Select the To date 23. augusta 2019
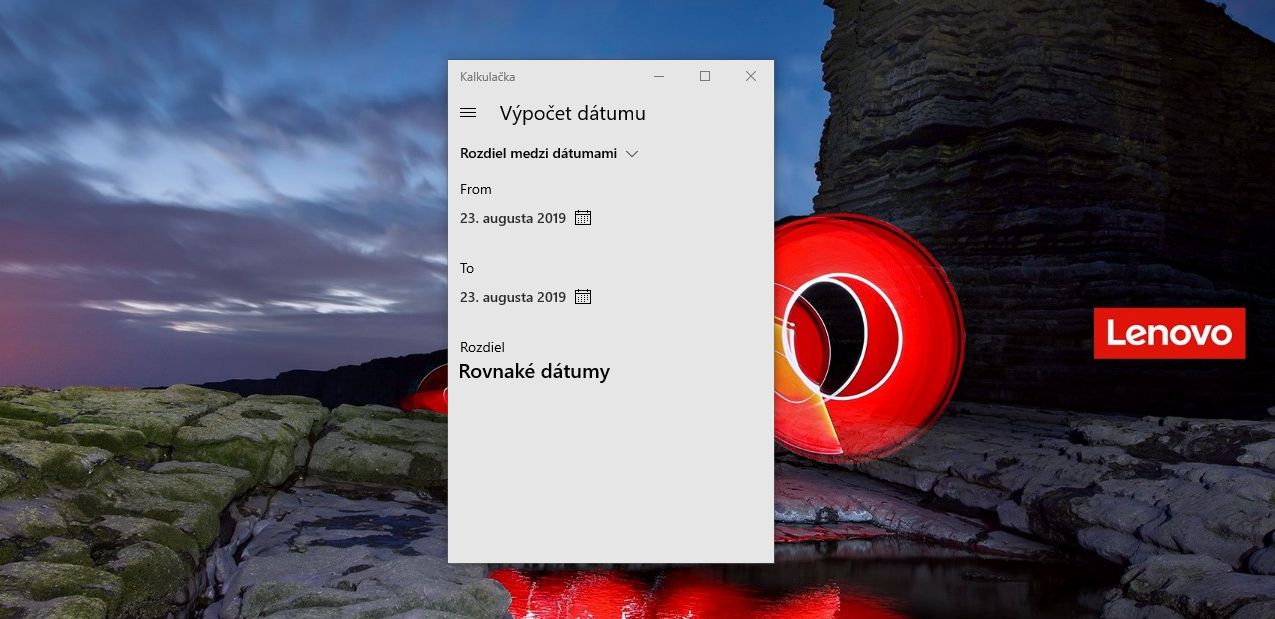Image resolution: width=1275 pixels, height=619 pixels. coord(513,297)
